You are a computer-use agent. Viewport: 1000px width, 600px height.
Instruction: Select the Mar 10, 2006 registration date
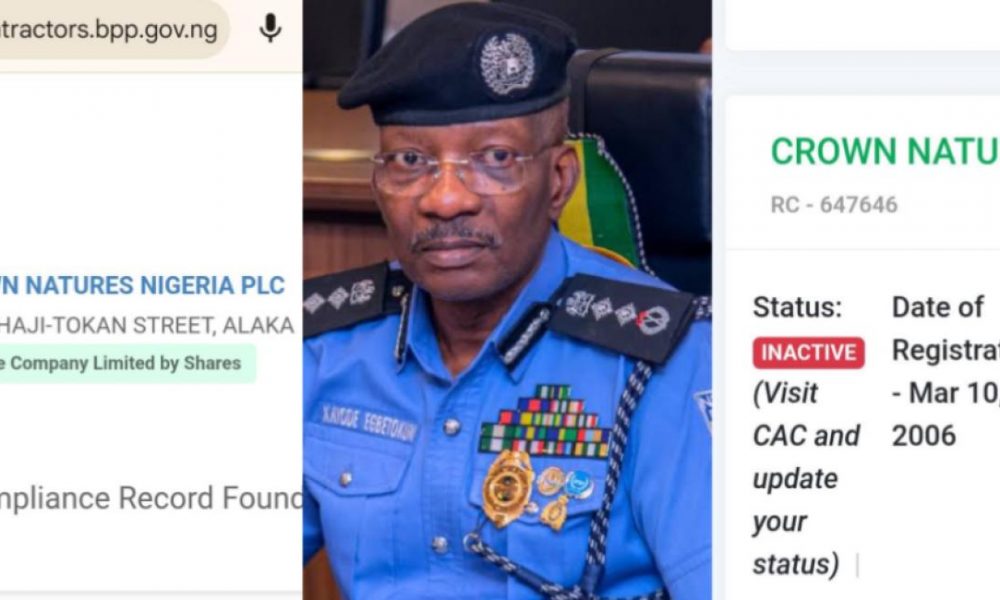(946, 414)
